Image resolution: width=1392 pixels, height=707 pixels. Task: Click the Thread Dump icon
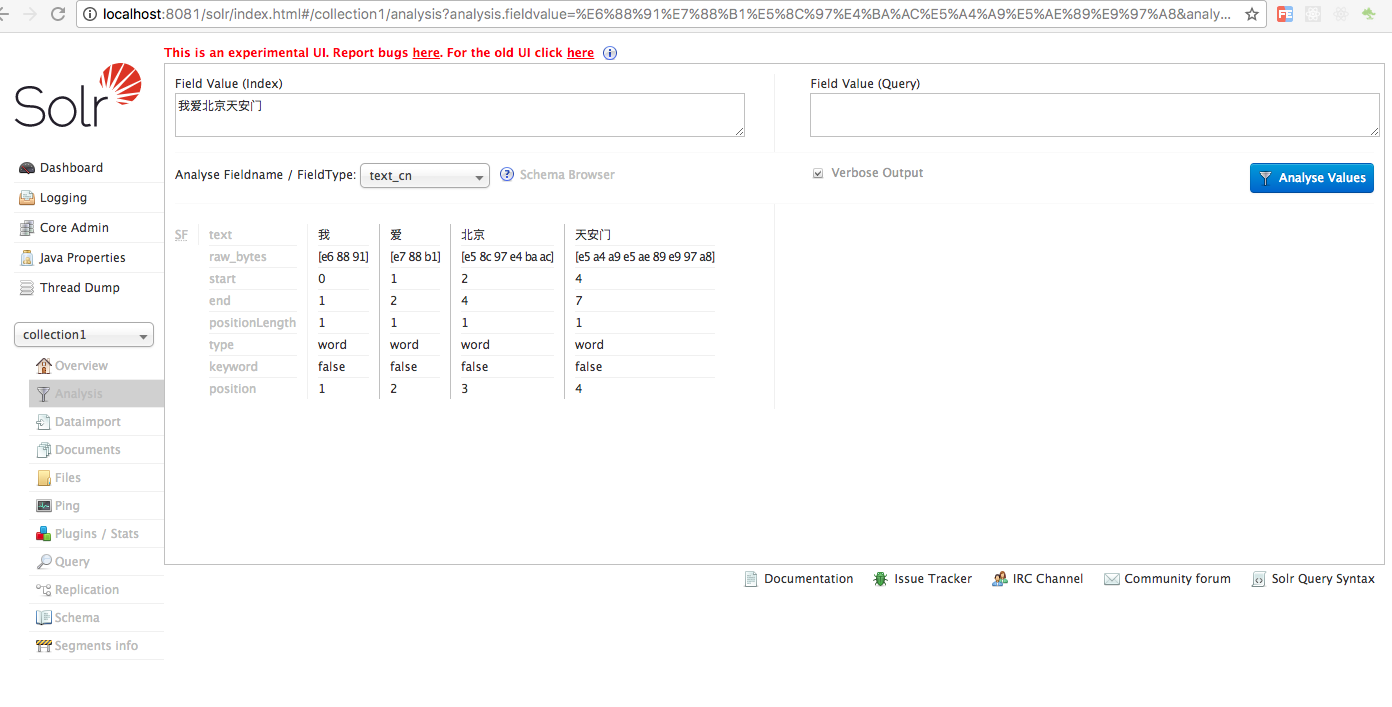point(27,288)
